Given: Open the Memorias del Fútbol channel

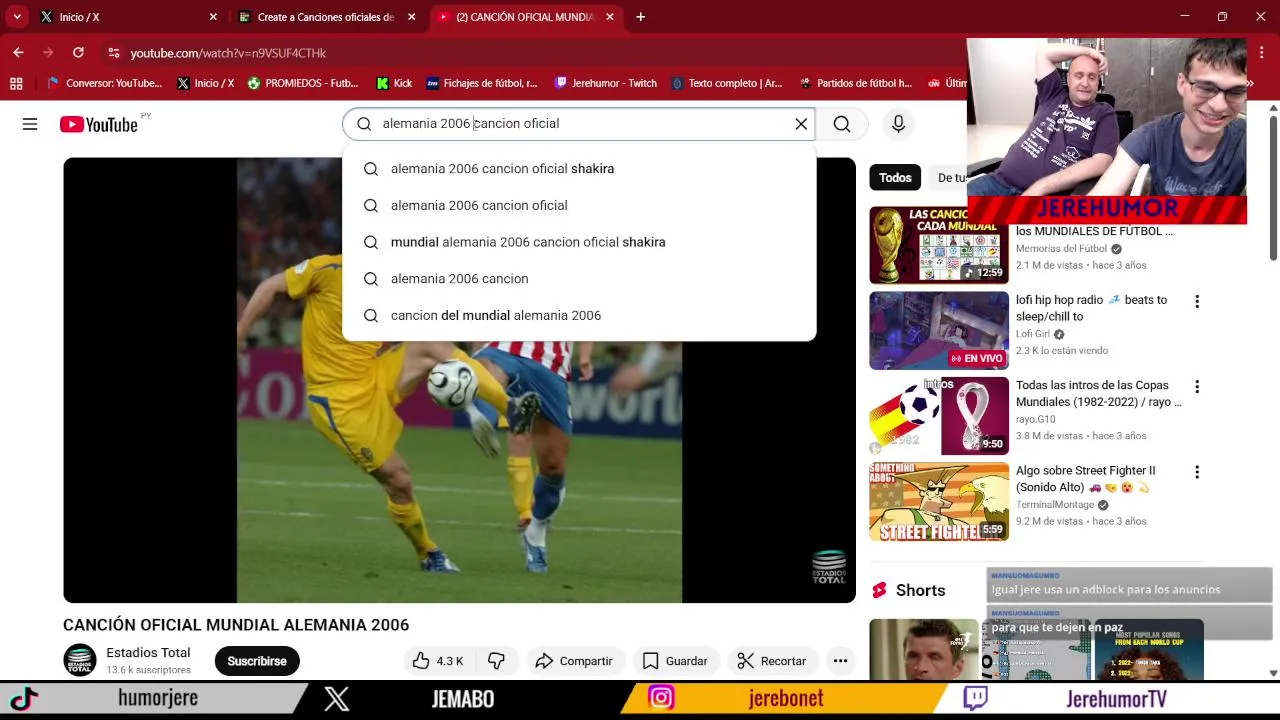Looking at the screenshot, I should (x=1061, y=249).
